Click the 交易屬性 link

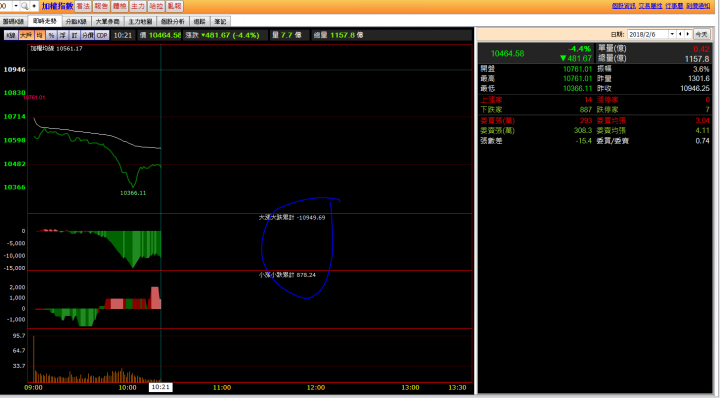coord(650,6)
